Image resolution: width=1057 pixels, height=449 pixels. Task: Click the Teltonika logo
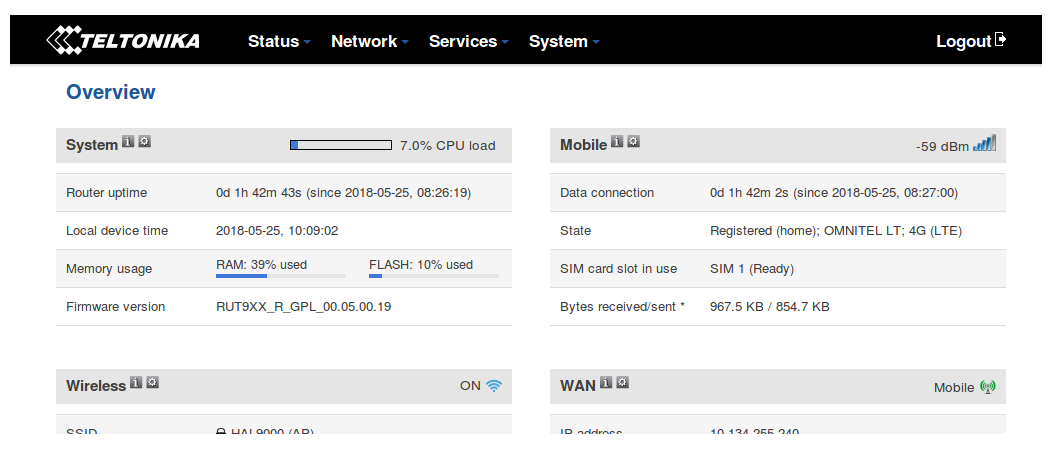123,41
